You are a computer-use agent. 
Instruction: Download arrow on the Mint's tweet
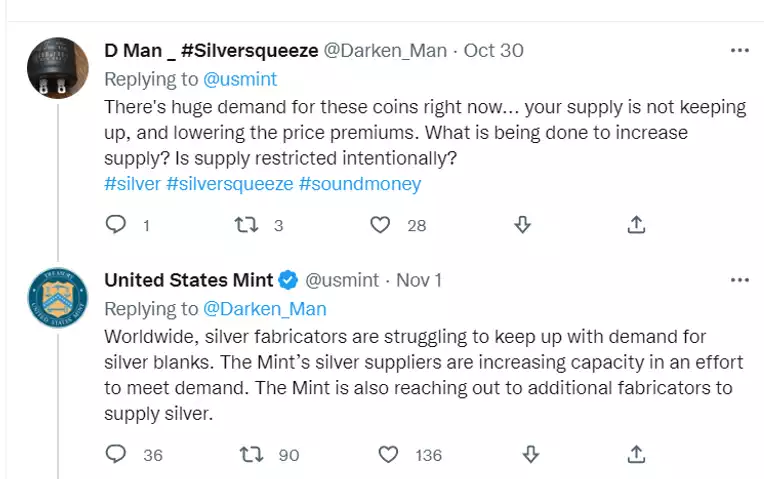pos(531,454)
